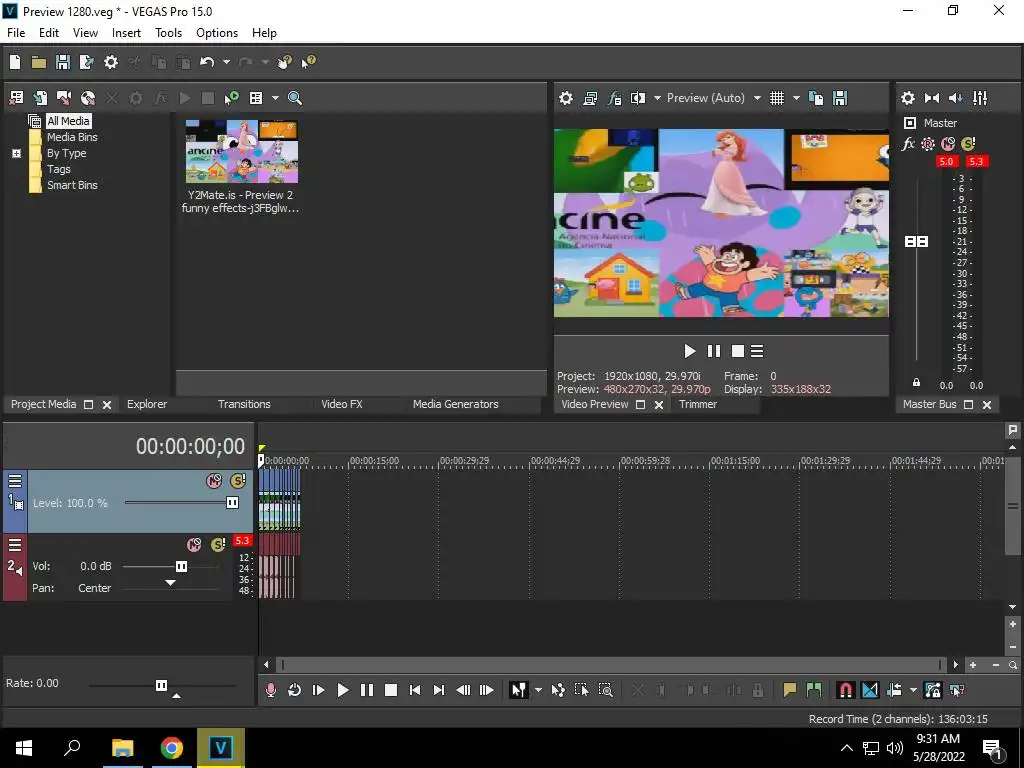
Task: Click Get Media from Web icon
Action: [88, 98]
